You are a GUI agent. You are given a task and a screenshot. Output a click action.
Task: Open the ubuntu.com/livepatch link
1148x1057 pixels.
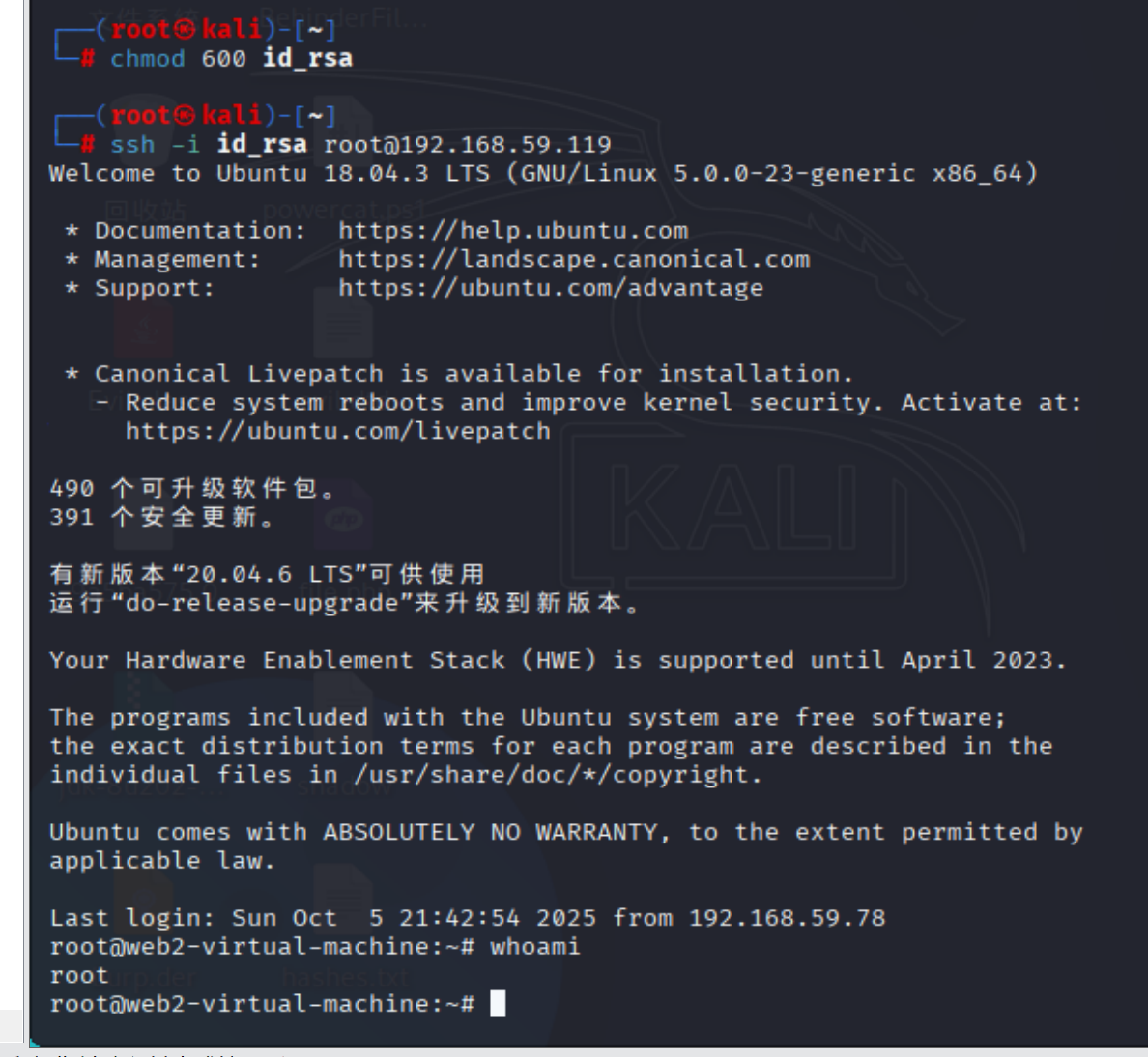point(338,431)
